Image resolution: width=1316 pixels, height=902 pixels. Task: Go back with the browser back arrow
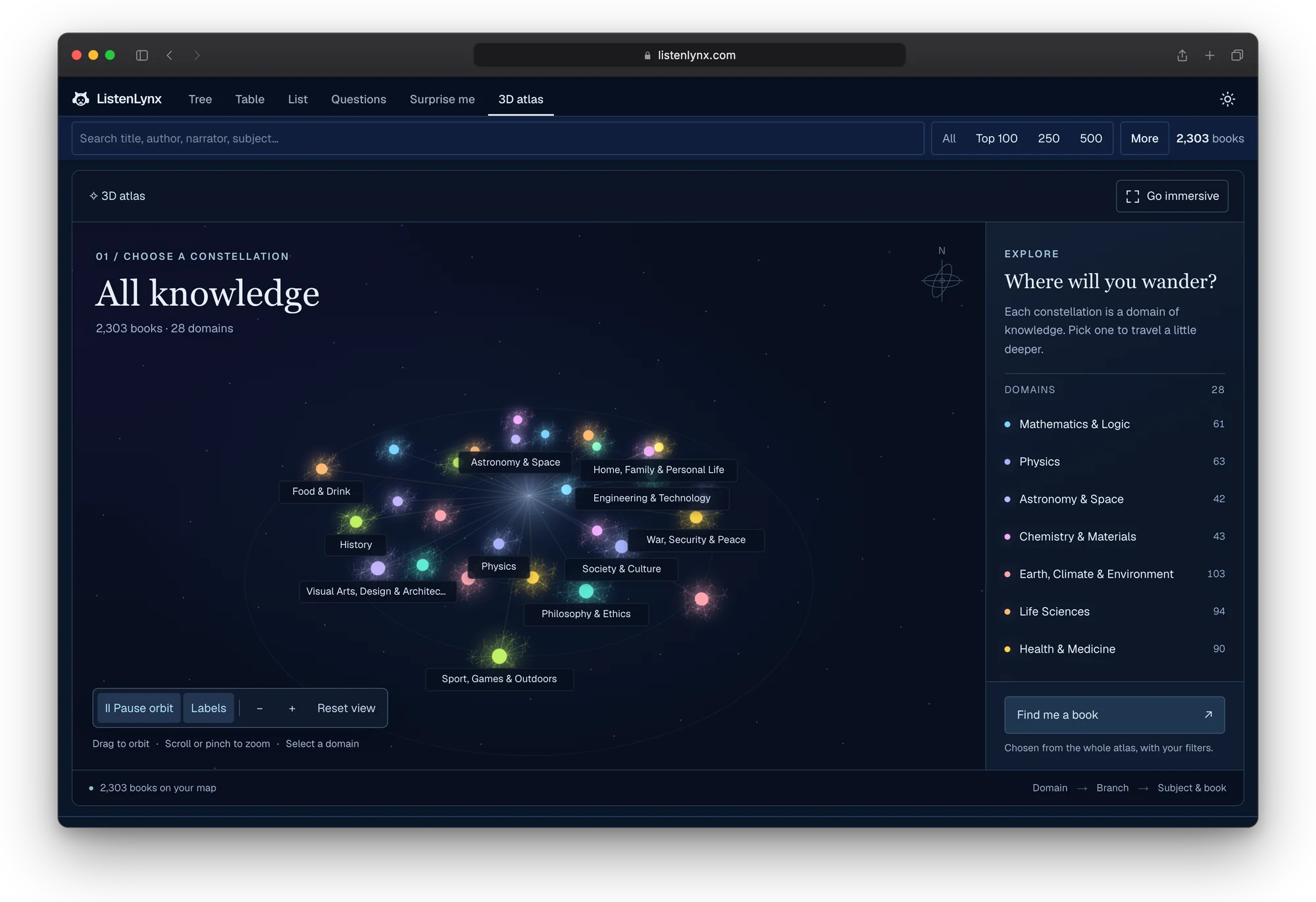click(170, 55)
